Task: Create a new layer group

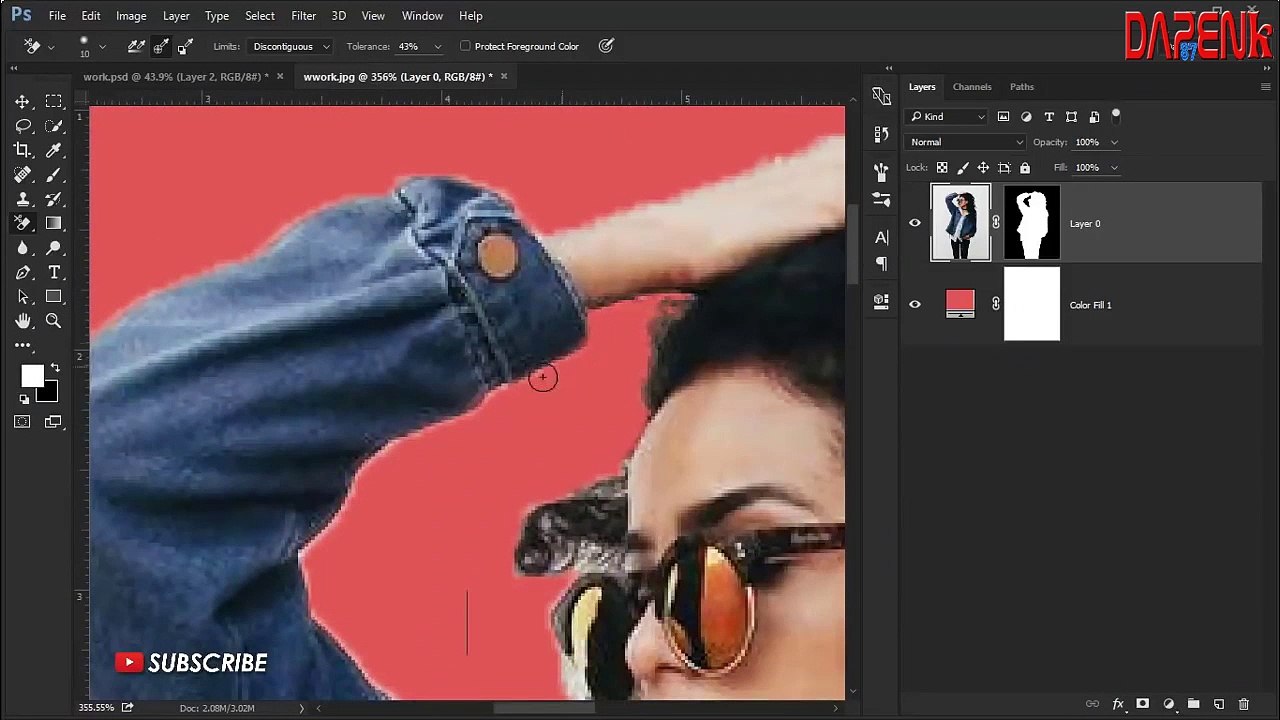Action: [x=1193, y=704]
